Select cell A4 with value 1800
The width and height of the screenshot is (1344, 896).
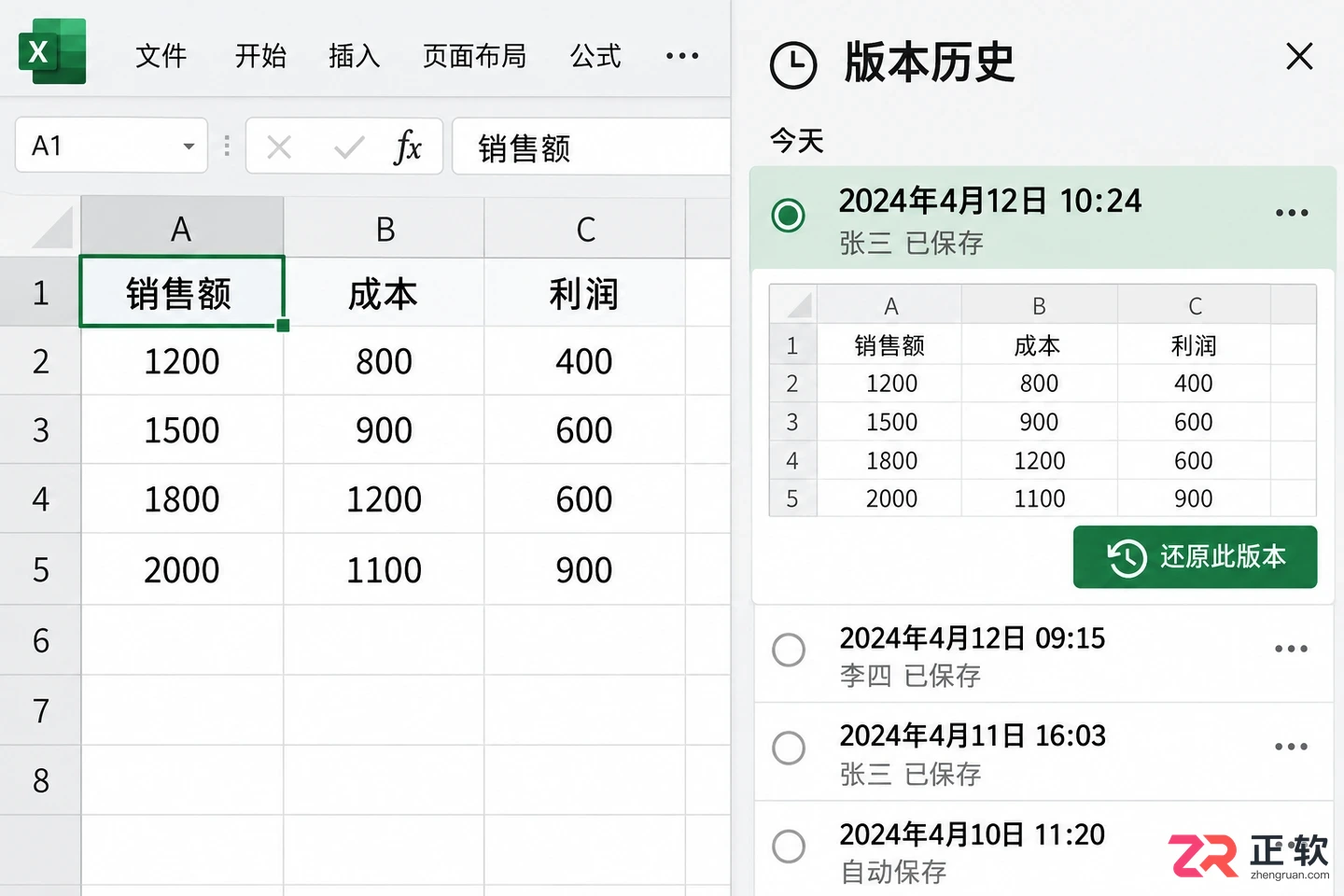pos(182,499)
